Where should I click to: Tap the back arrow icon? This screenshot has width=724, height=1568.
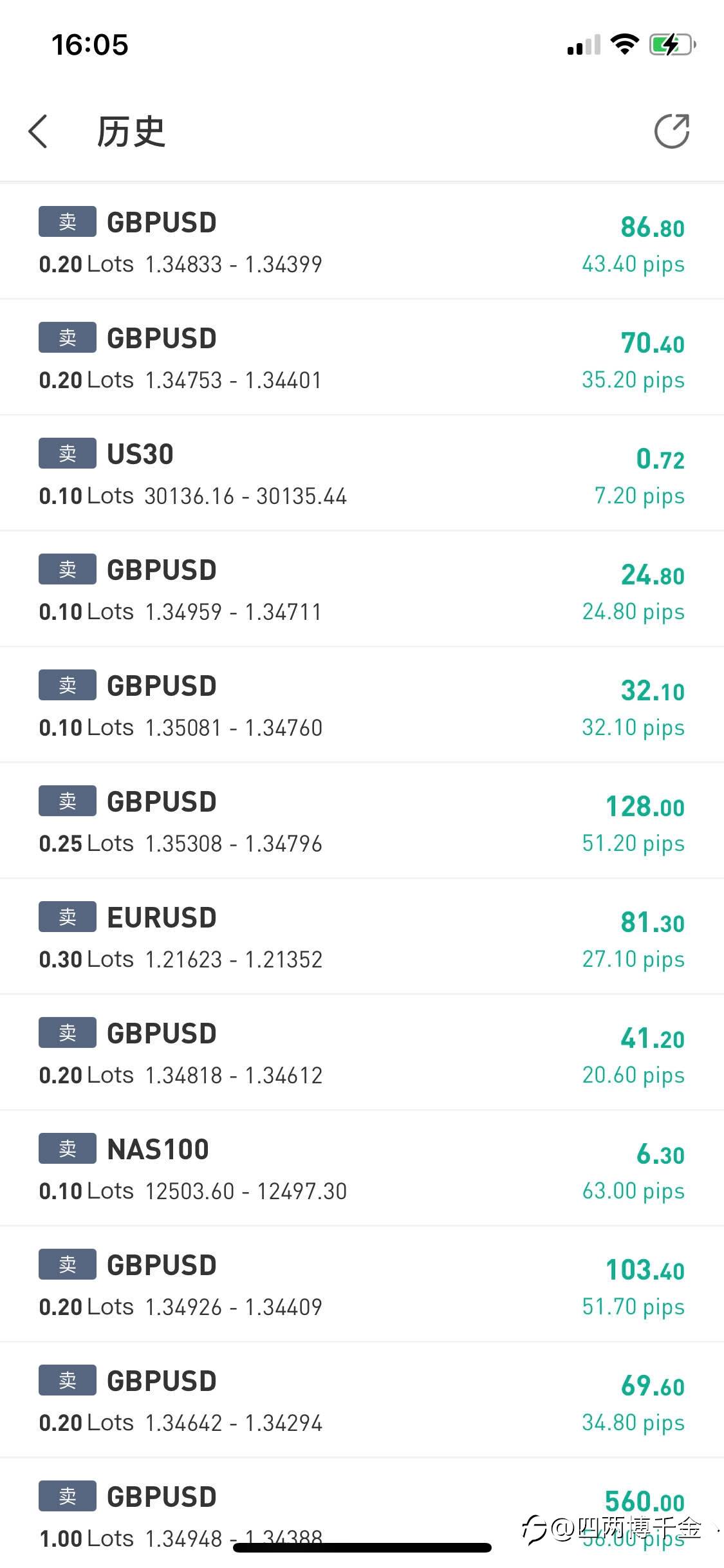39,131
